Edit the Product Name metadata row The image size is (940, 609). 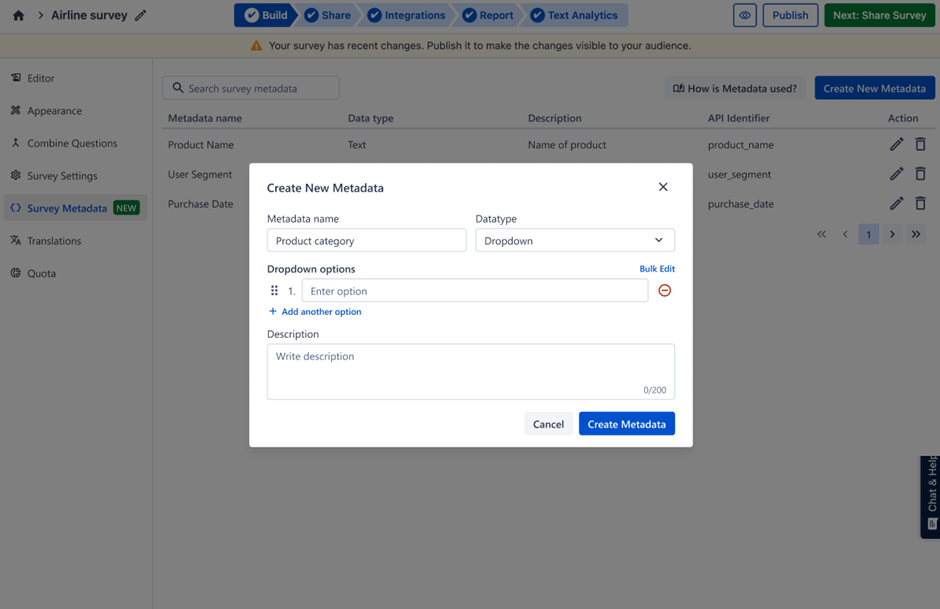coord(896,144)
